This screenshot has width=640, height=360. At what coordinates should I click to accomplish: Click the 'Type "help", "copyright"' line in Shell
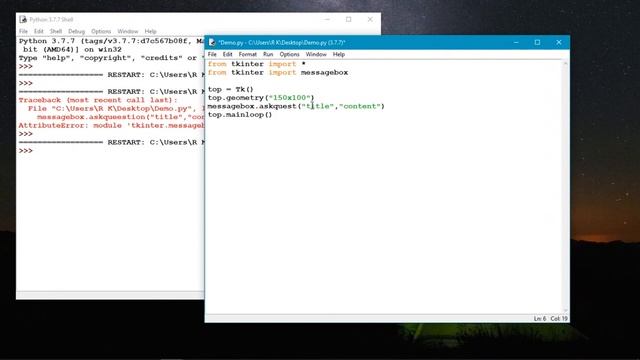coord(111,58)
